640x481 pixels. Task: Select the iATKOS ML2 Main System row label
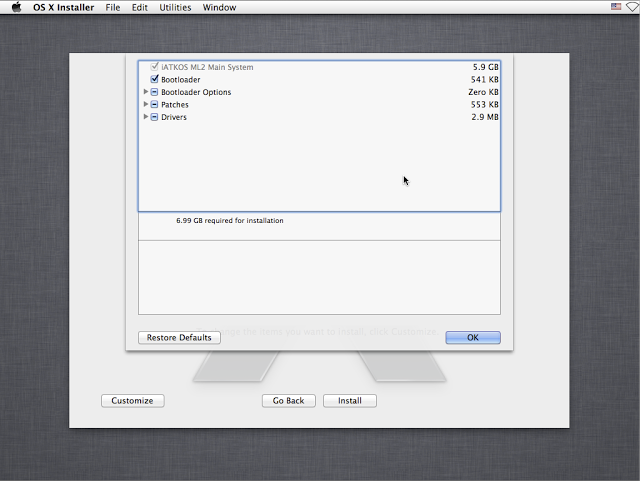207,67
